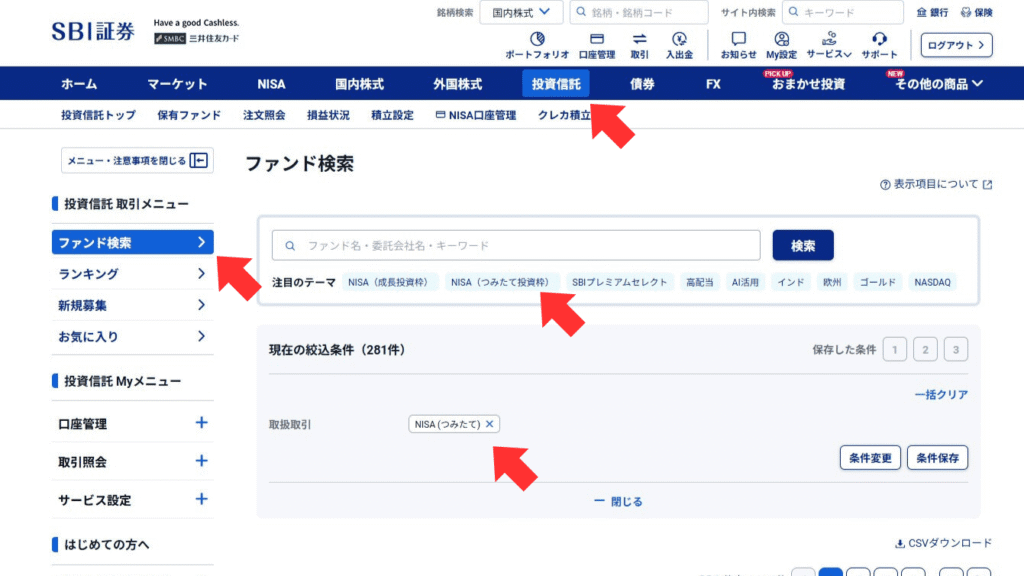The width and height of the screenshot is (1024, 576).
Task: Open the お知らせ notifications icon
Action: pyautogui.click(x=738, y=45)
